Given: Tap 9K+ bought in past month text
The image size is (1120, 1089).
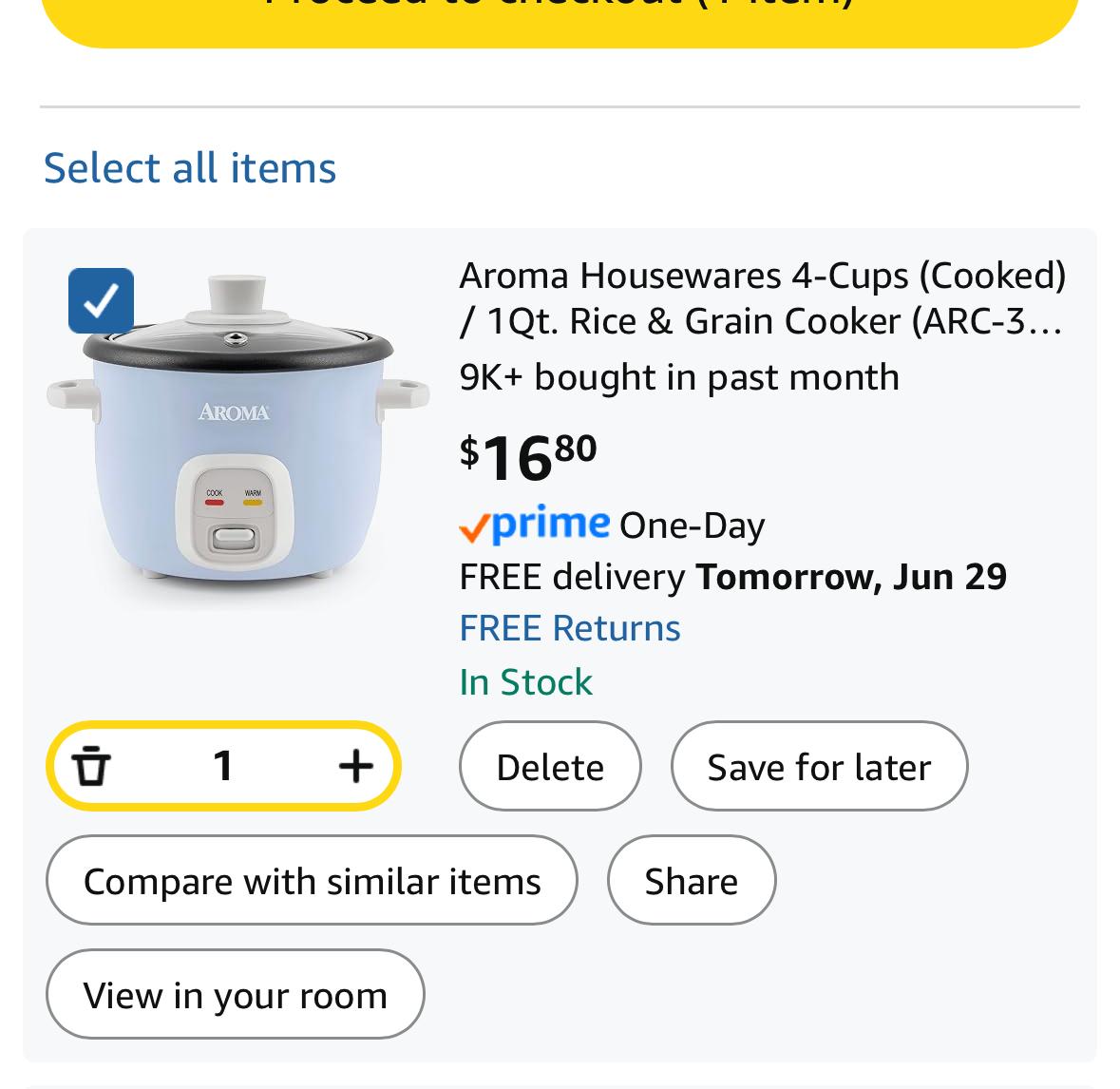Looking at the screenshot, I should 679,378.
